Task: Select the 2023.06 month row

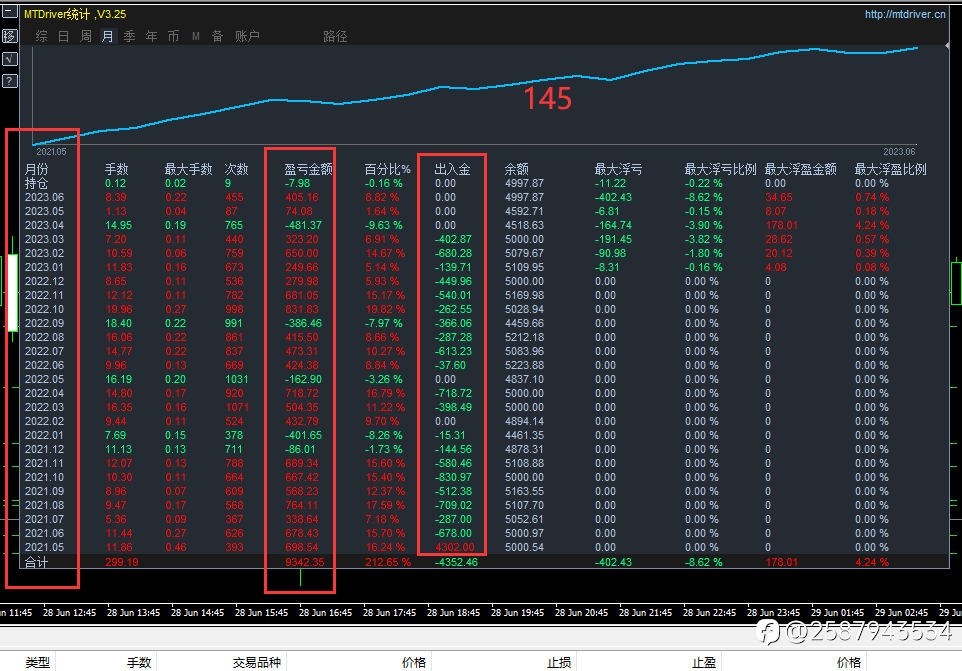Action: click(44, 197)
